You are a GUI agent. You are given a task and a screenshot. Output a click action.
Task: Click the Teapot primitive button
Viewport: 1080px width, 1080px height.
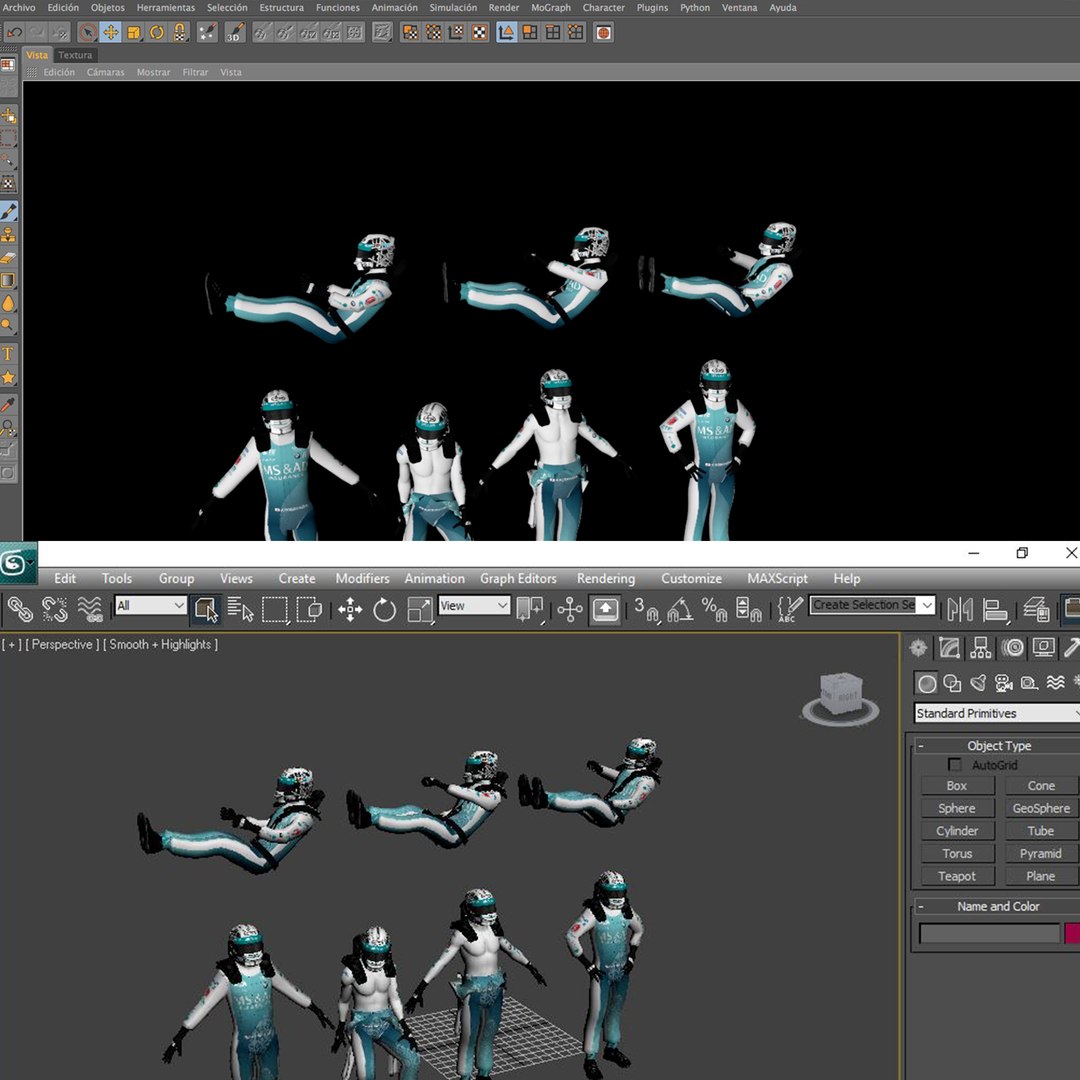(x=957, y=876)
